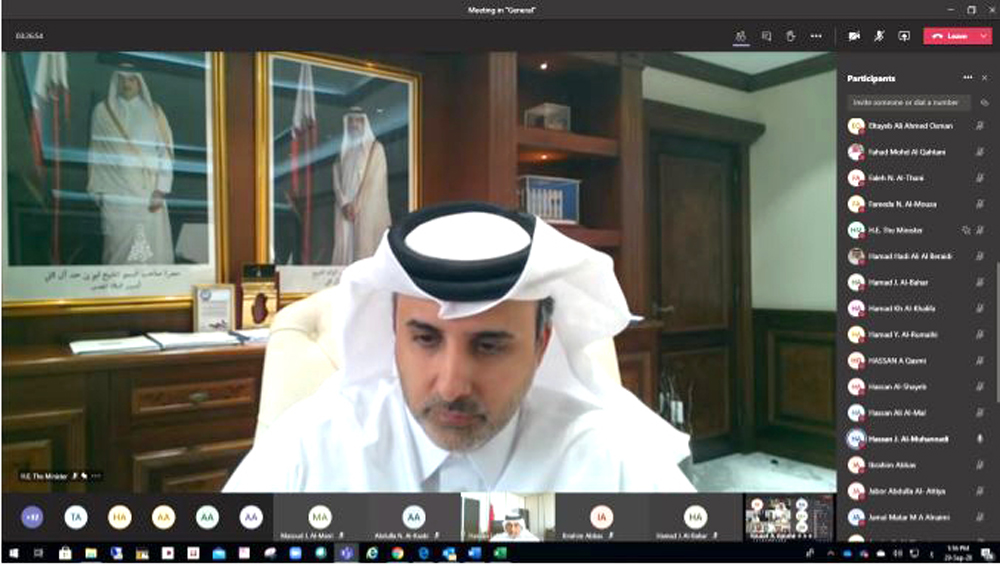1000x566 pixels.
Task: Click the participants list scrollbar
Action: [996, 332]
